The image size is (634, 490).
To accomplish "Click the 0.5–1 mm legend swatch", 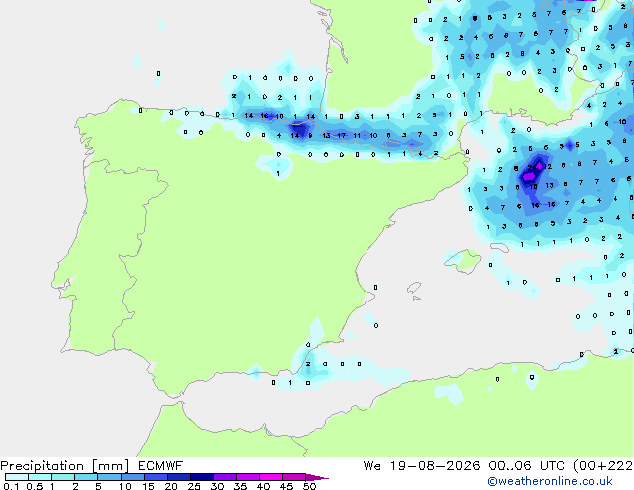I will click(x=40, y=477).
